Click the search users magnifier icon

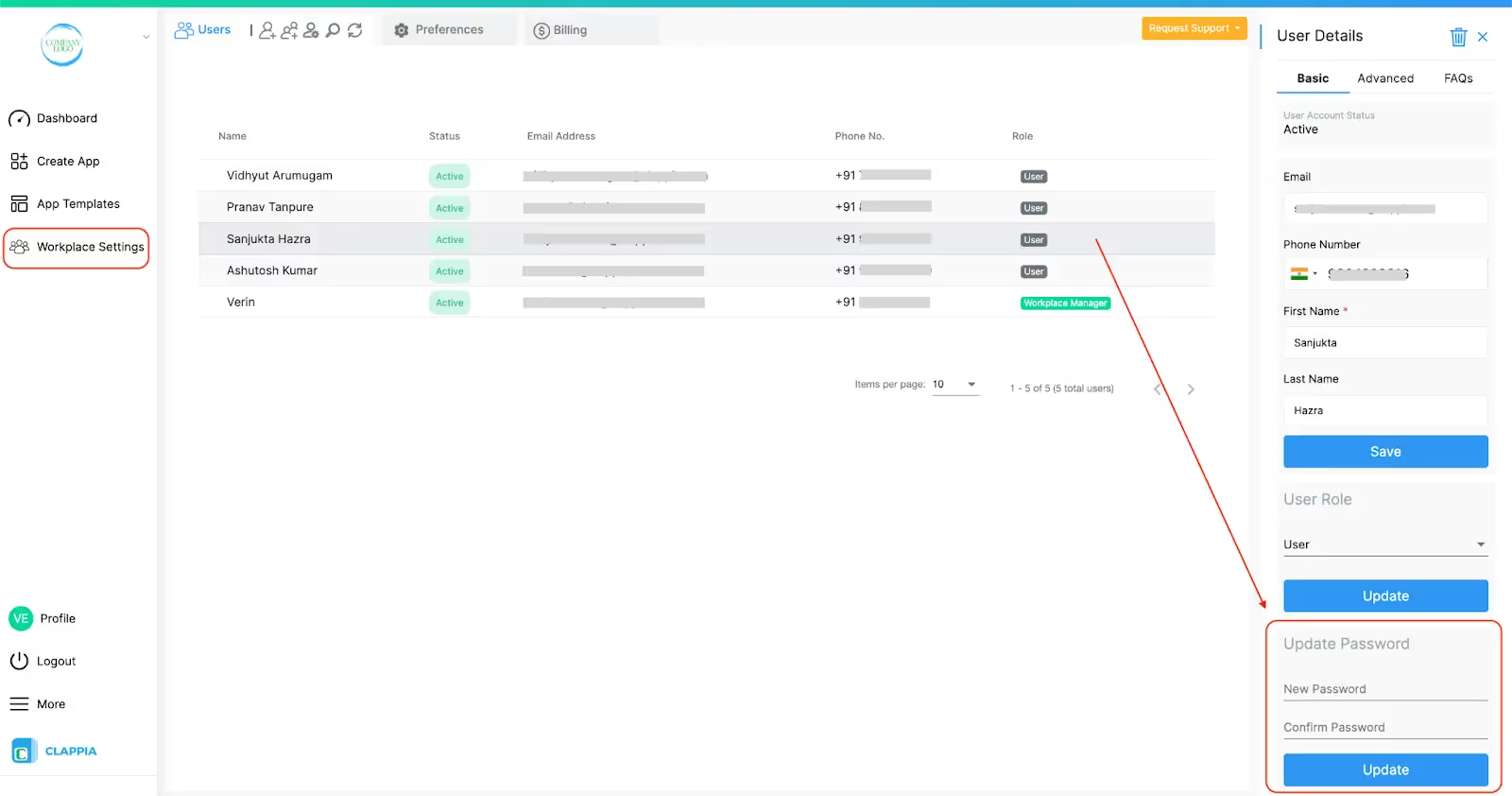click(x=333, y=30)
